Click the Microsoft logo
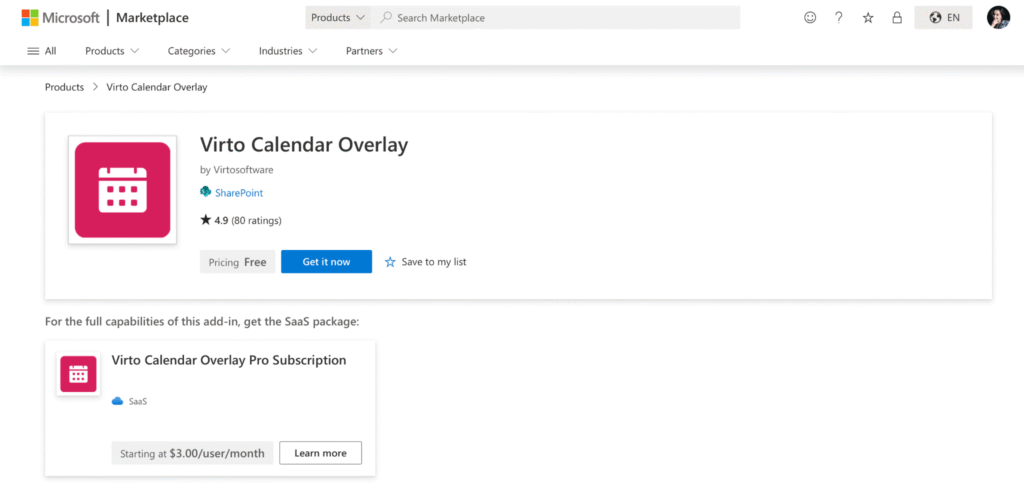 coord(59,18)
